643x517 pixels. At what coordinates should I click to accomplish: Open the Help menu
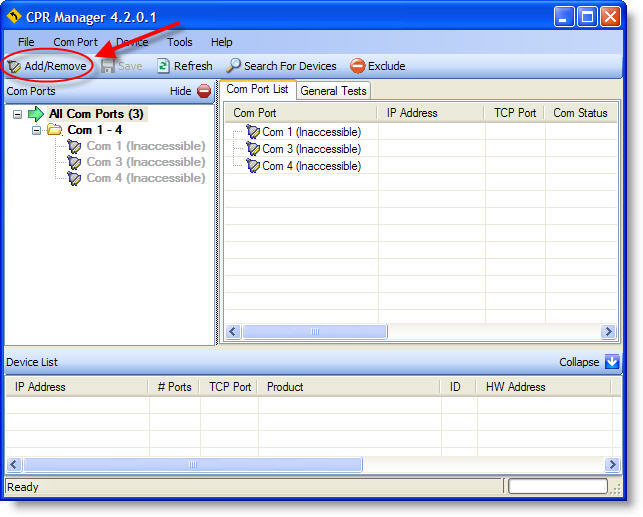tap(221, 42)
